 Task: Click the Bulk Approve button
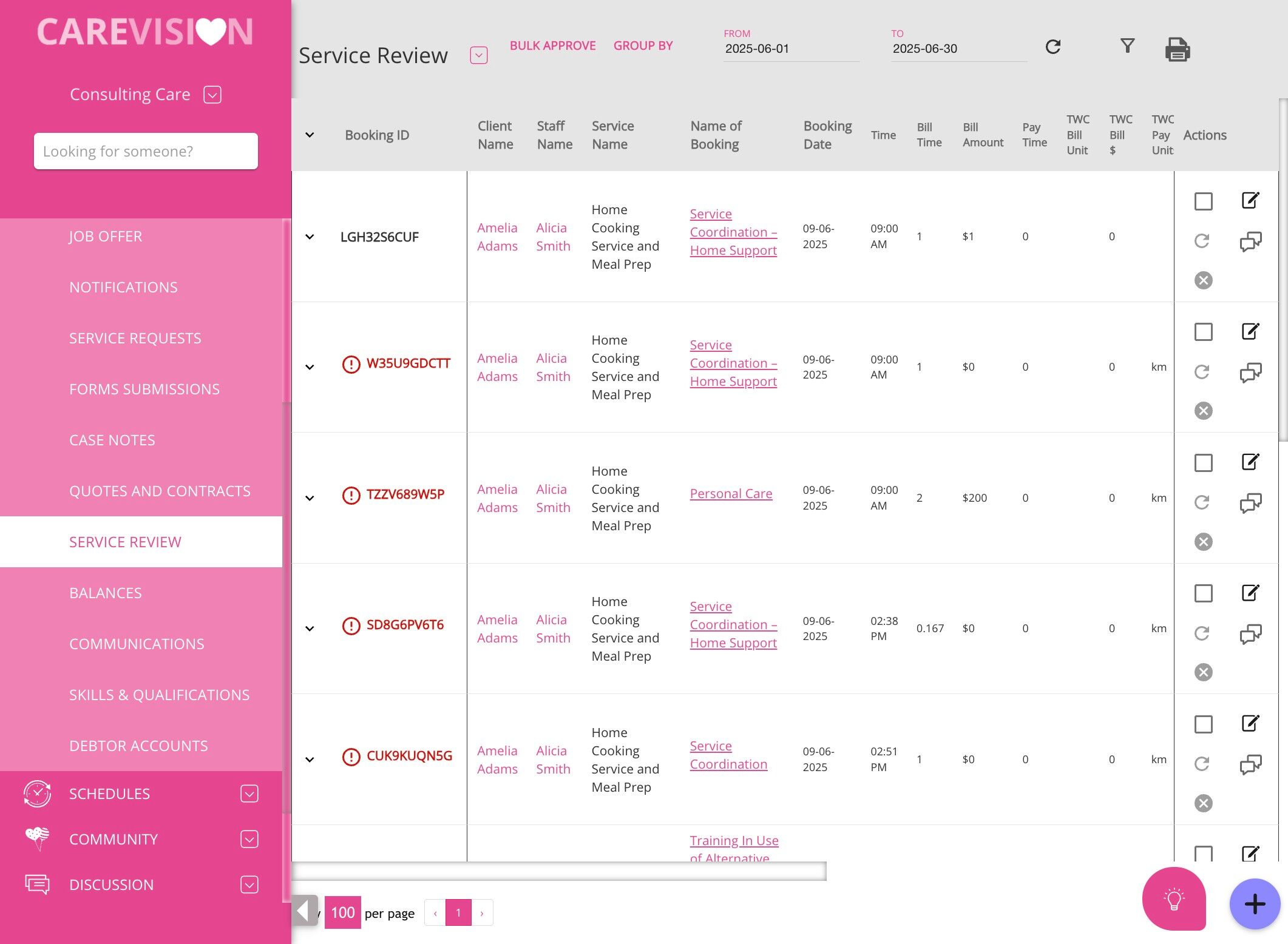pyautogui.click(x=552, y=46)
